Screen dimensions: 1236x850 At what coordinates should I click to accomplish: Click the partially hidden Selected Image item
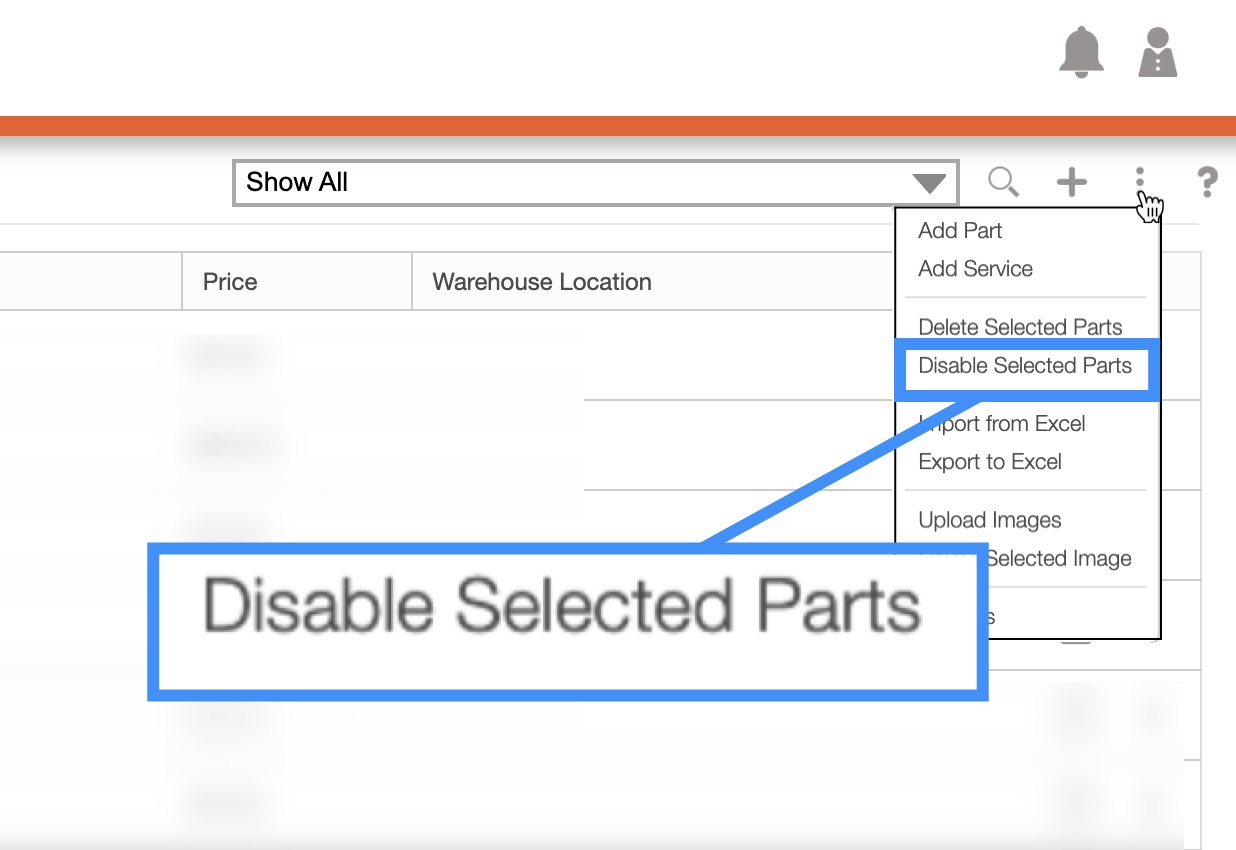tap(1060, 559)
